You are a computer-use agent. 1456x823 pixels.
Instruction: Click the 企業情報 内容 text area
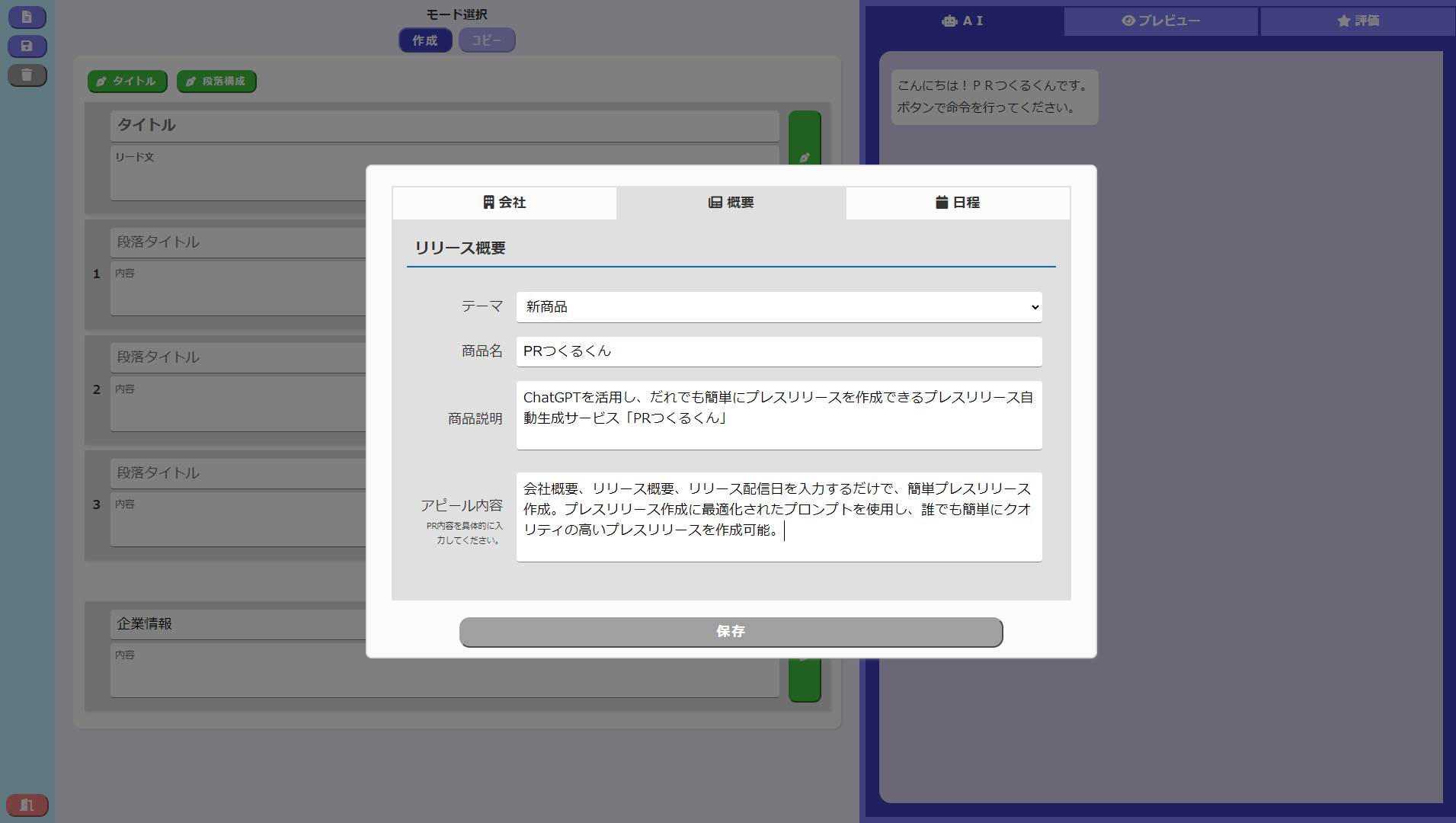tap(444, 671)
